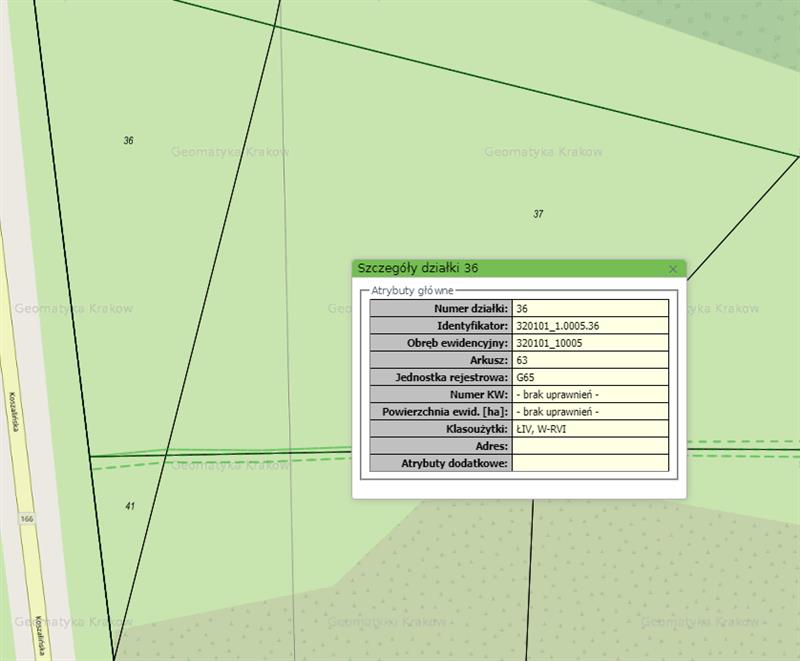Click the empty Adres value field
Screen dimensions: 800x661
[590, 446]
